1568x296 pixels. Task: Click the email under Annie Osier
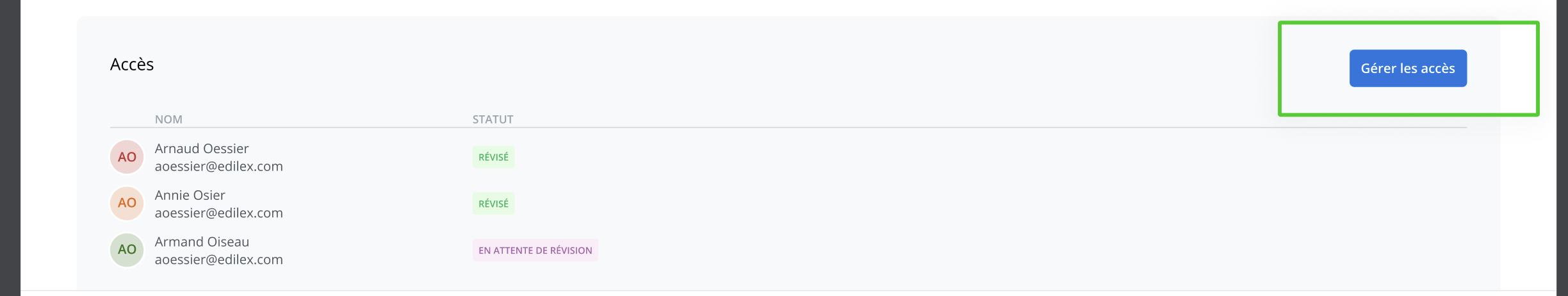218,213
